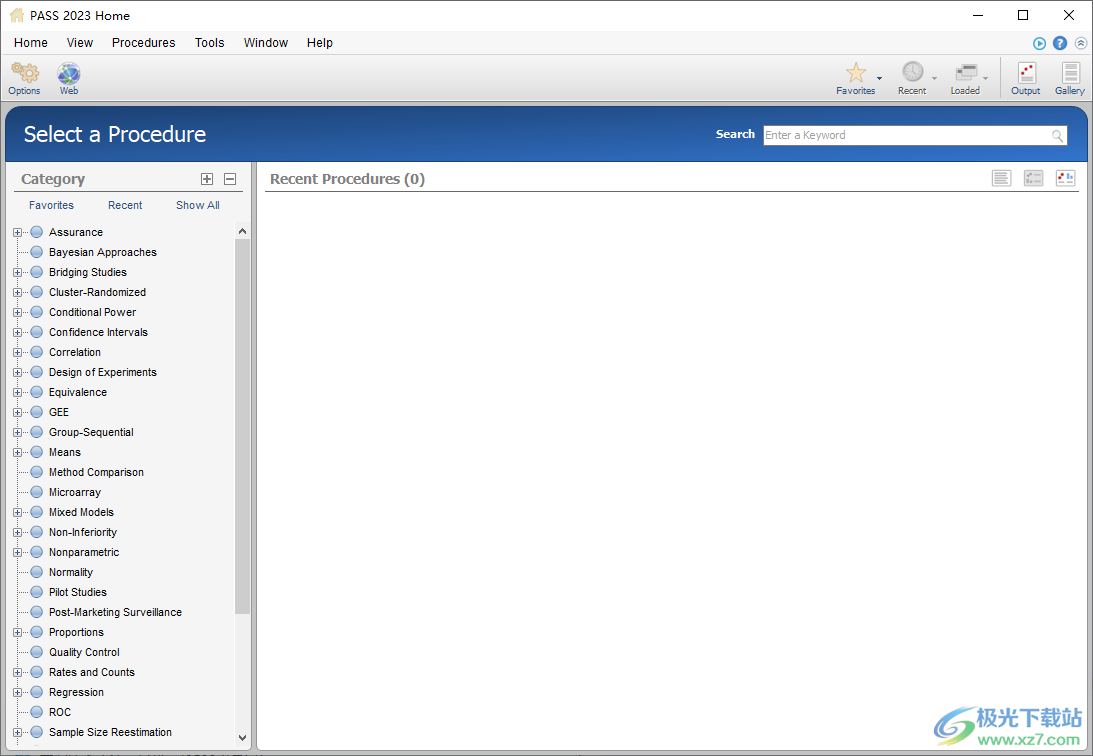Click the Normality category bullet icon
1093x756 pixels.
click(x=37, y=572)
